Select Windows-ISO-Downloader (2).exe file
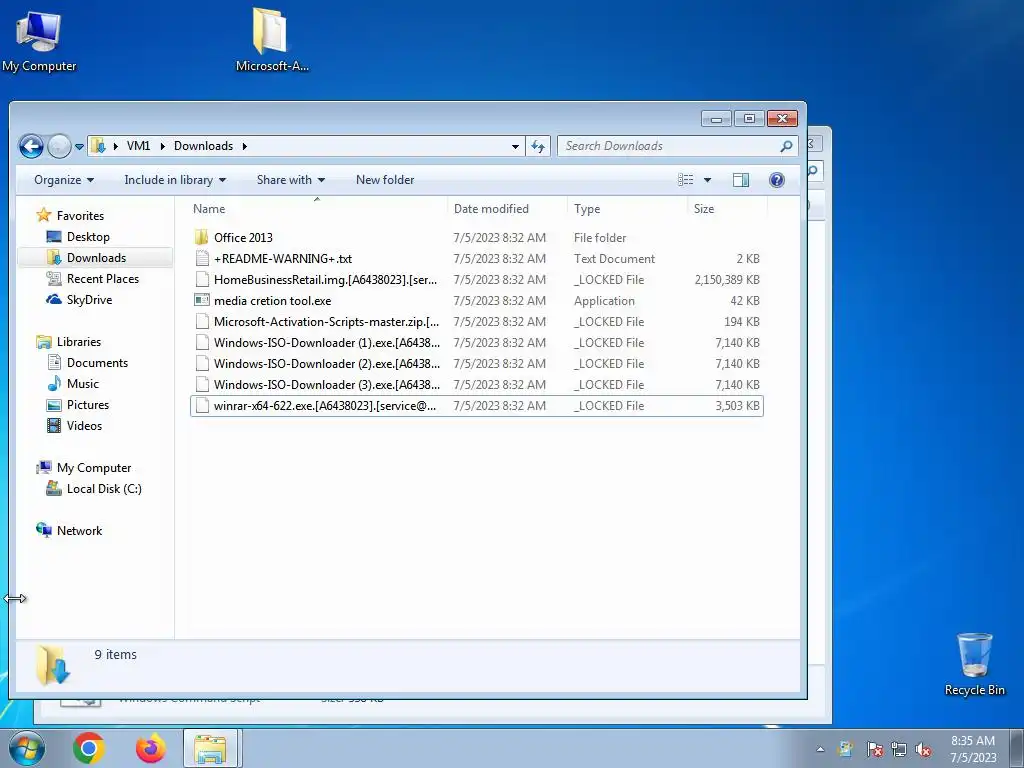 coord(327,364)
